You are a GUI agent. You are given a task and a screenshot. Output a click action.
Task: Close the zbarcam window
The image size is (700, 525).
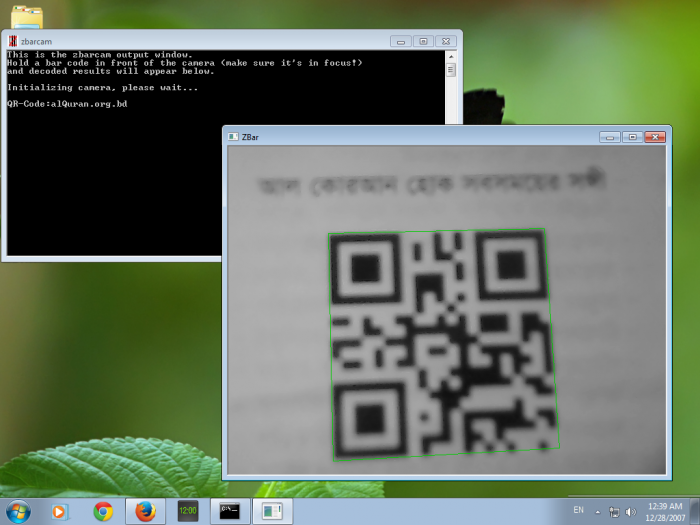(x=446, y=42)
